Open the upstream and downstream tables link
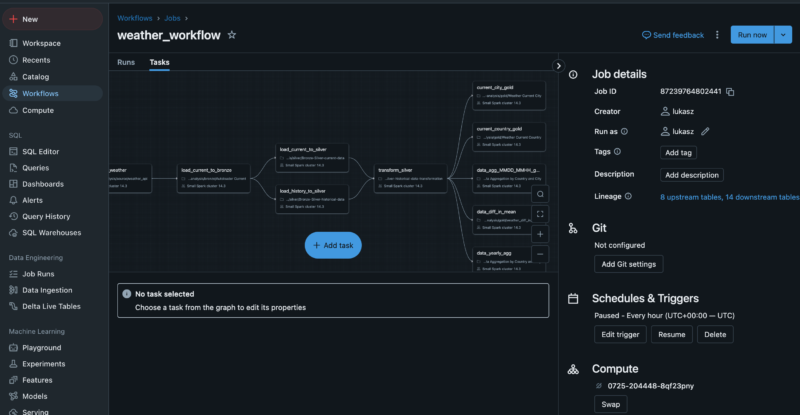The width and height of the screenshot is (800, 415). click(x=729, y=197)
